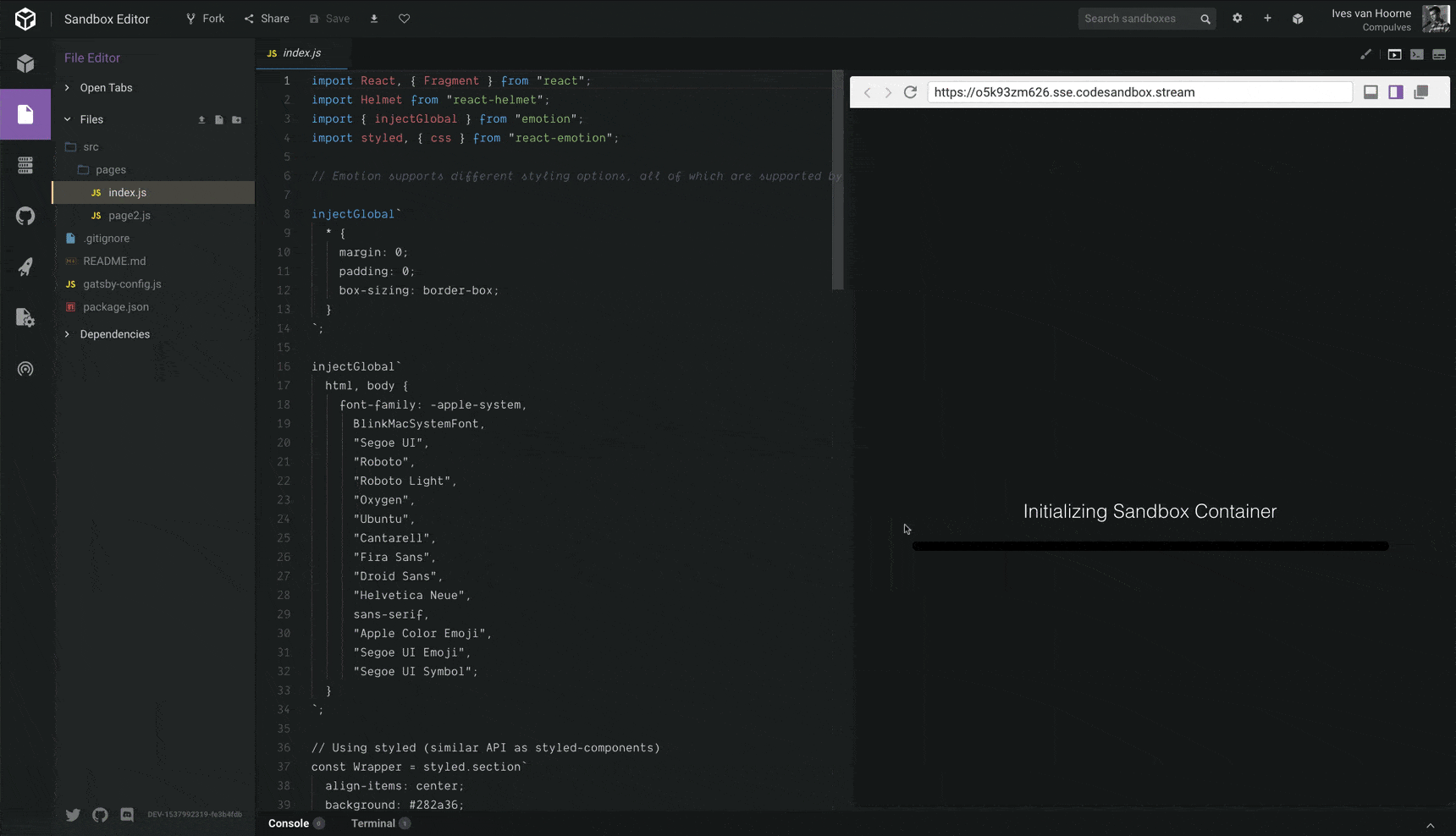The image size is (1456, 836).
Task: Click the Share button
Action: point(267,19)
